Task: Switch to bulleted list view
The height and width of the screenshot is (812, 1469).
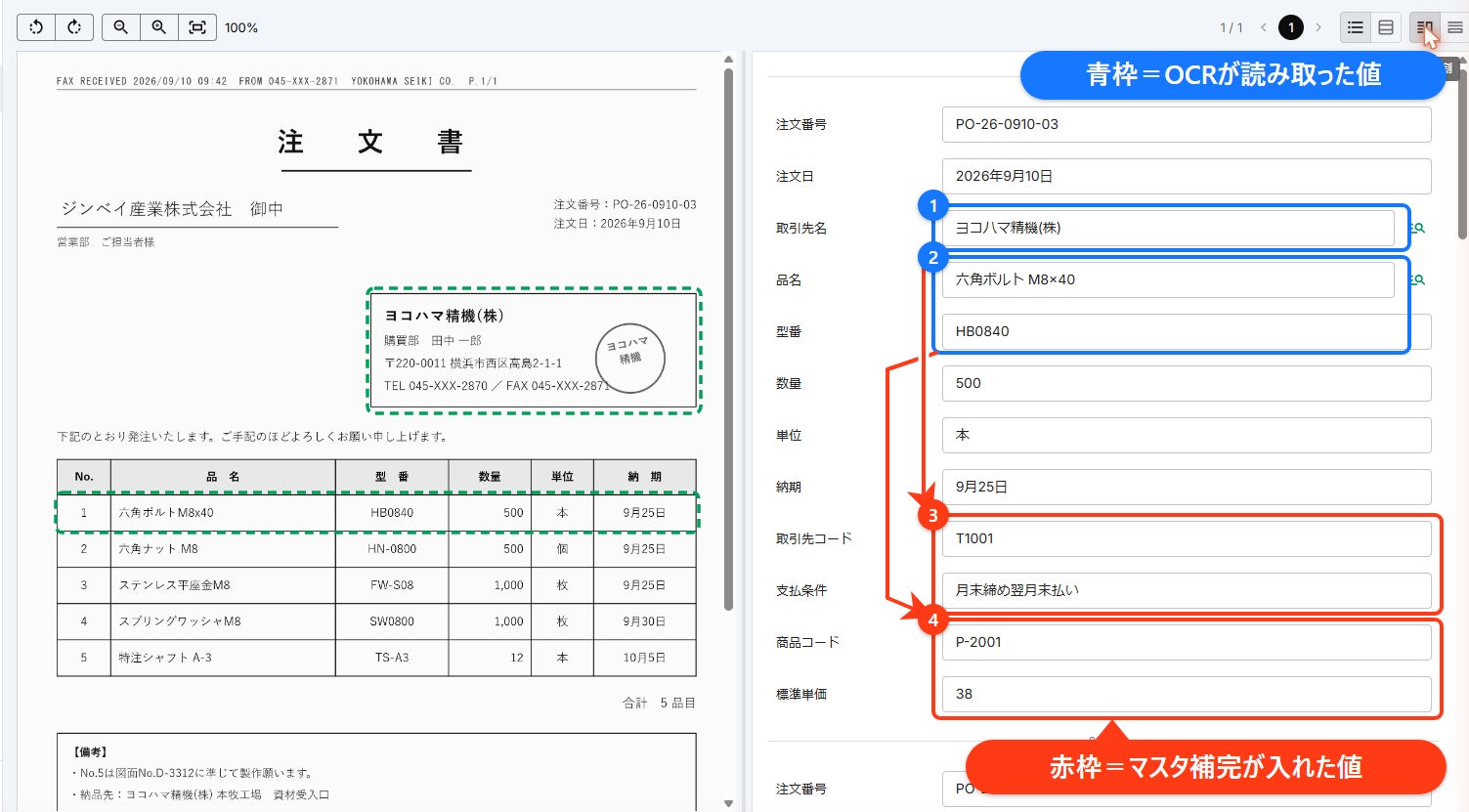Action: pos(1356,27)
